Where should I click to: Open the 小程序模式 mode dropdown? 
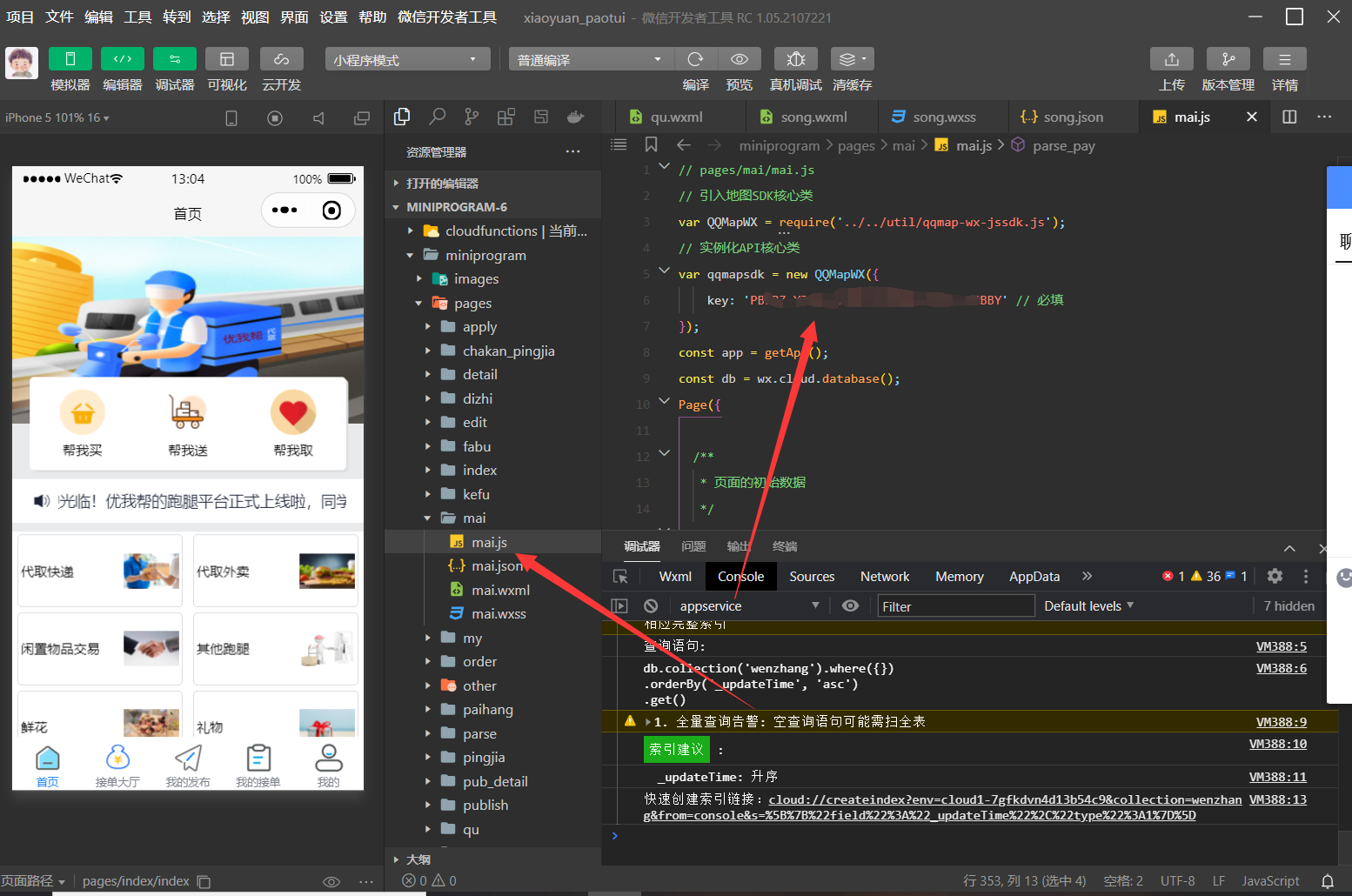click(x=406, y=58)
